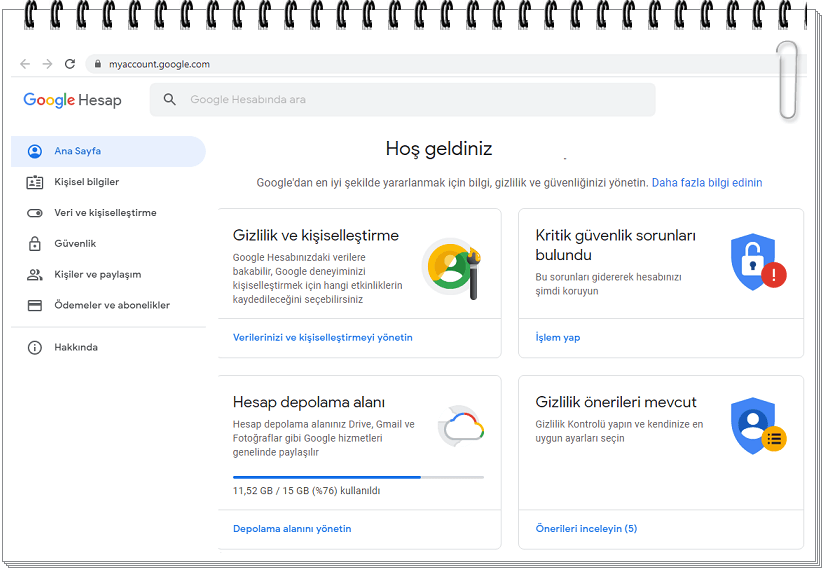This screenshot has width=824, height=570.
Task: Click the storage cloud illustration
Action: tap(461, 426)
